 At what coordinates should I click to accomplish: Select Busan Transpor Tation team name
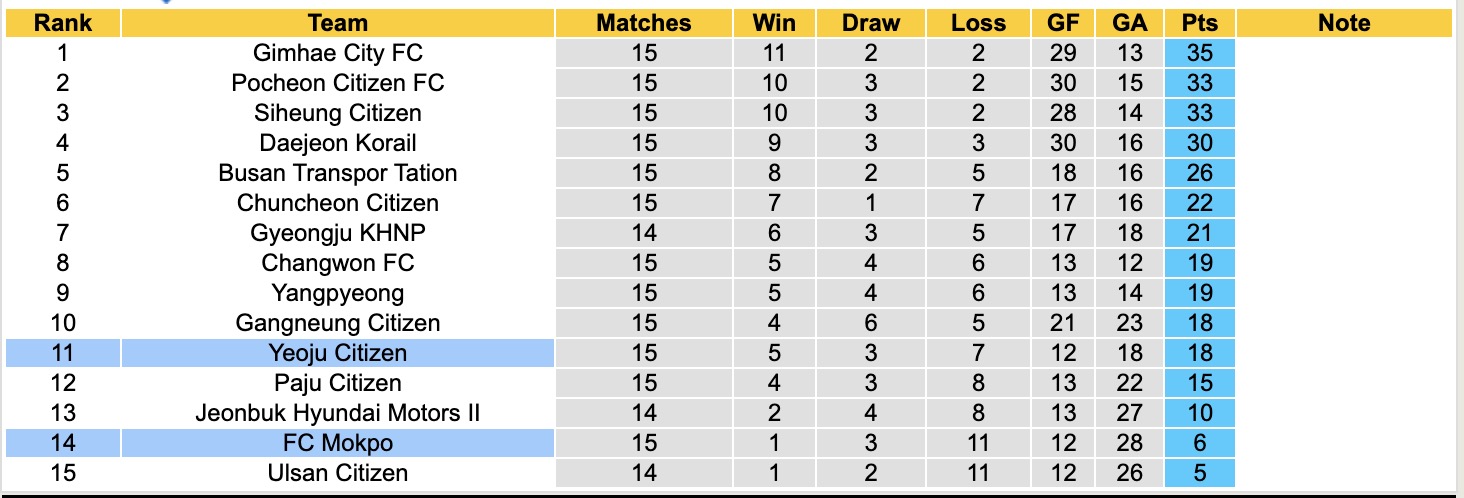(x=338, y=173)
